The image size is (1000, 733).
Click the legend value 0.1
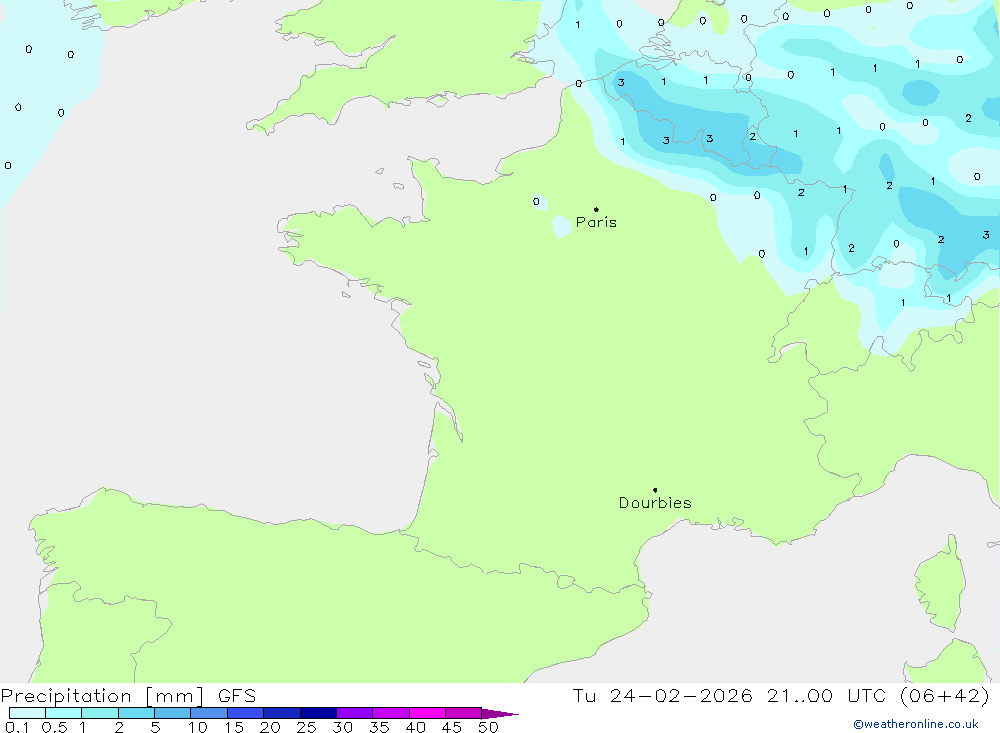pyautogui.click(x=17, y=727)
